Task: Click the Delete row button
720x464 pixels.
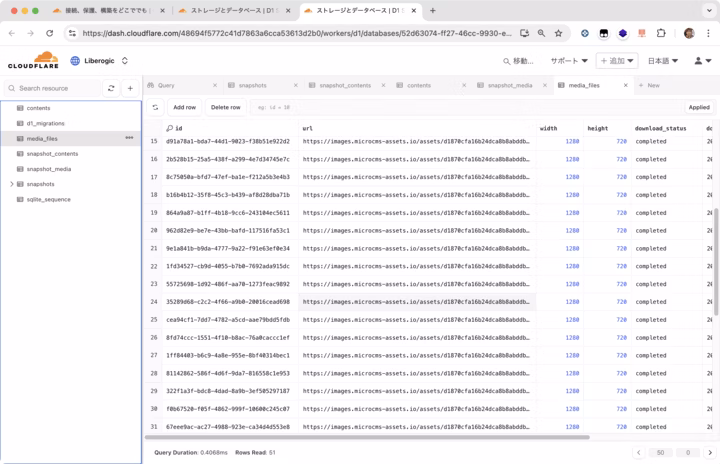Action: (225, 107)
